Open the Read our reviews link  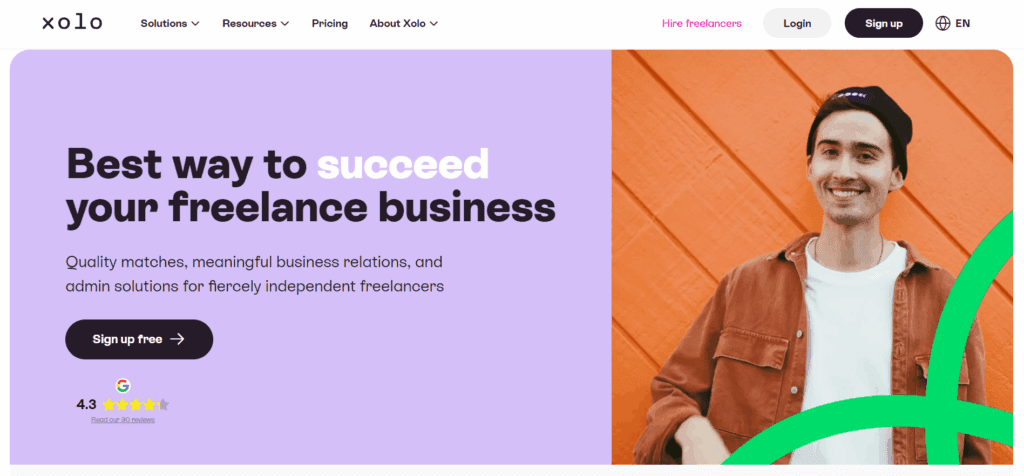coord(123,420)
